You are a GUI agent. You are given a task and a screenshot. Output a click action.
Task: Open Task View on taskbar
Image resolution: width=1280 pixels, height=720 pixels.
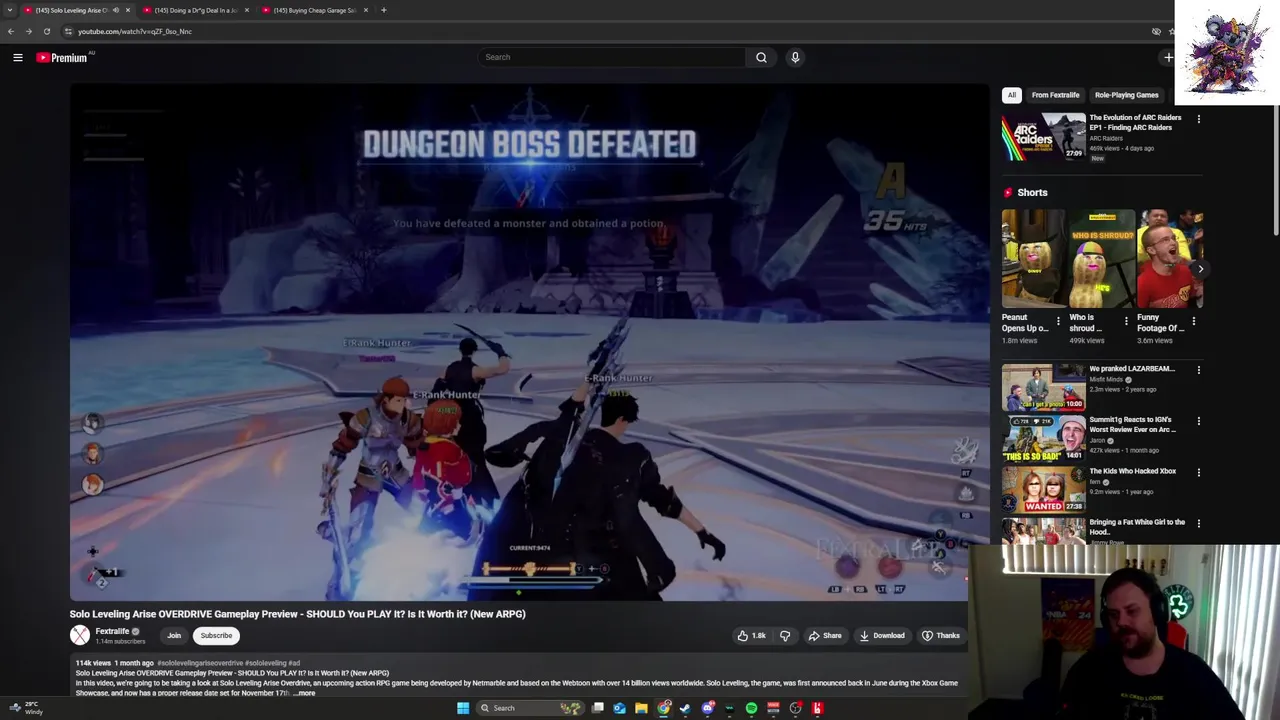pos(598,708)
